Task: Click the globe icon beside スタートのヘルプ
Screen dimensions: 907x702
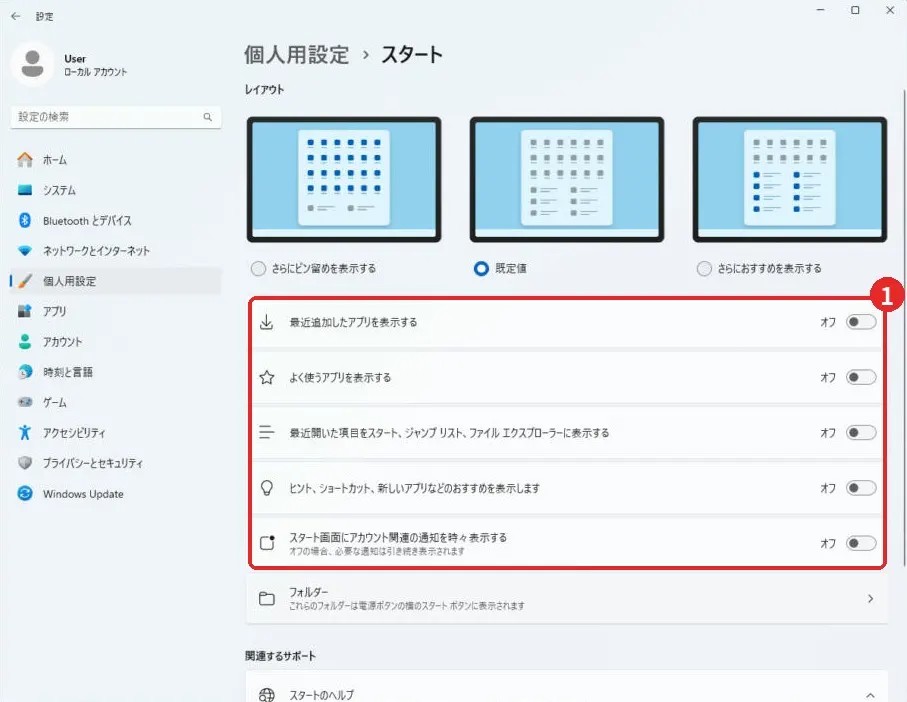Action: [267, 694]
